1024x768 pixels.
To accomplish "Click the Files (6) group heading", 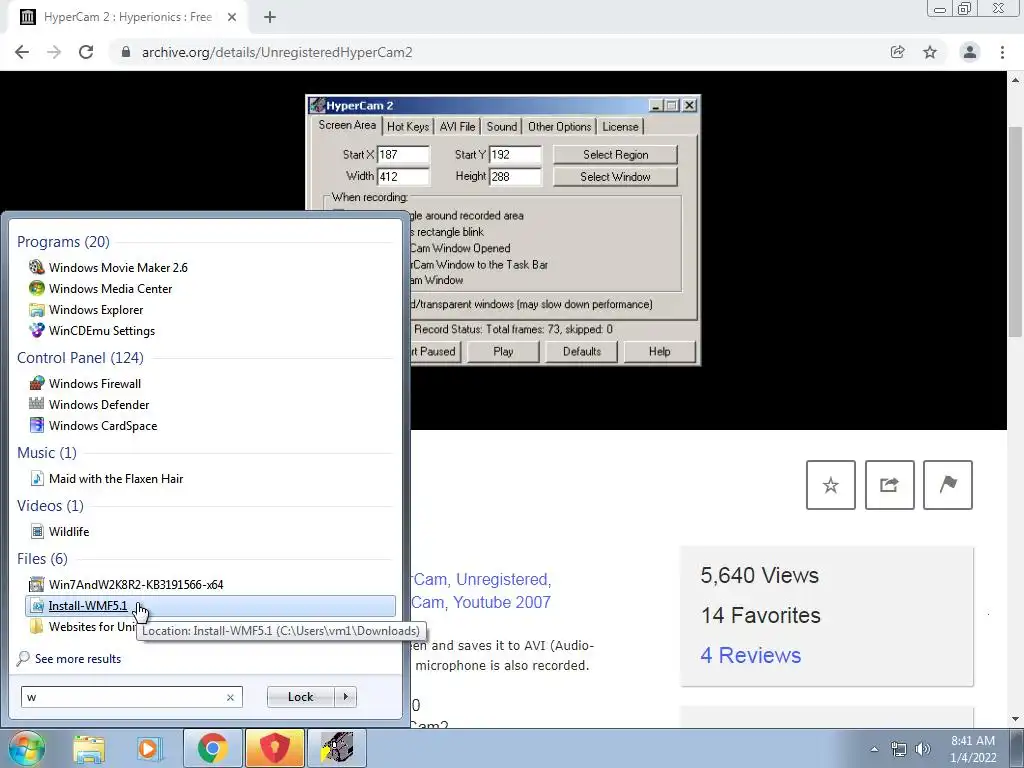I will [42, 559].
